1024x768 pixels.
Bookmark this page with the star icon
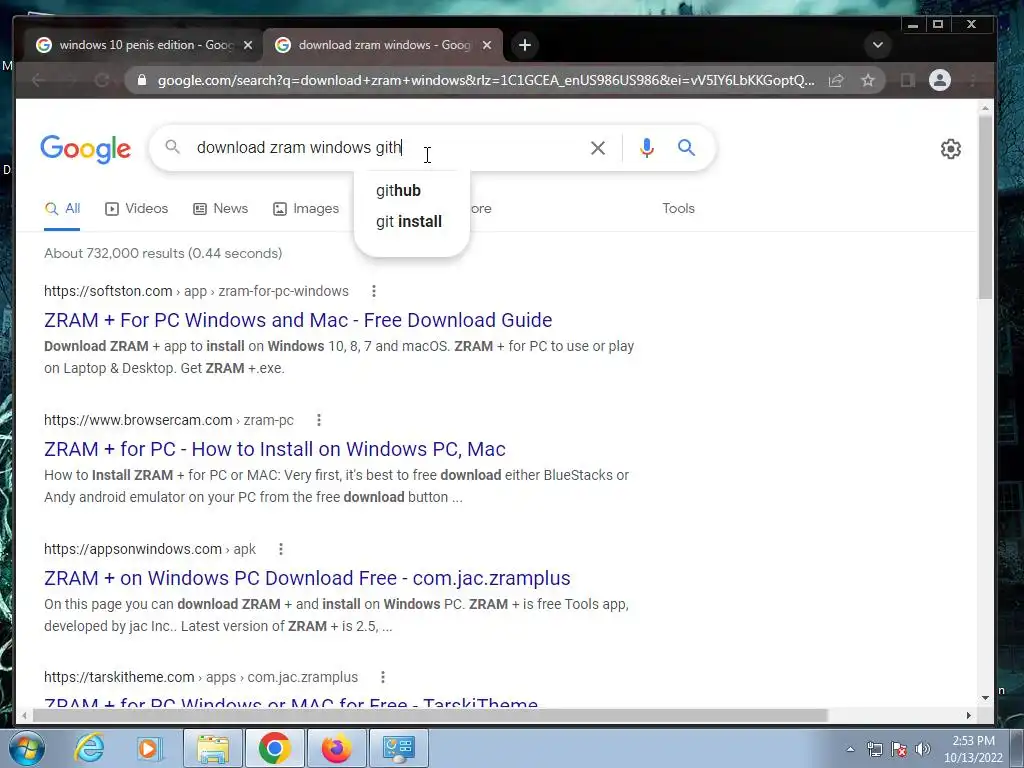tap(867, 80)
